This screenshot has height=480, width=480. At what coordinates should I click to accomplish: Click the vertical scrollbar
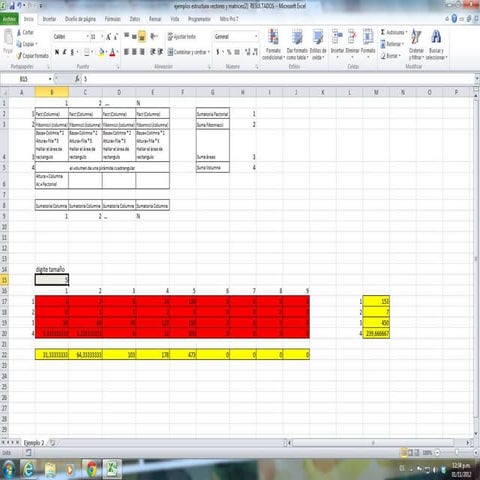pos(476,260)
